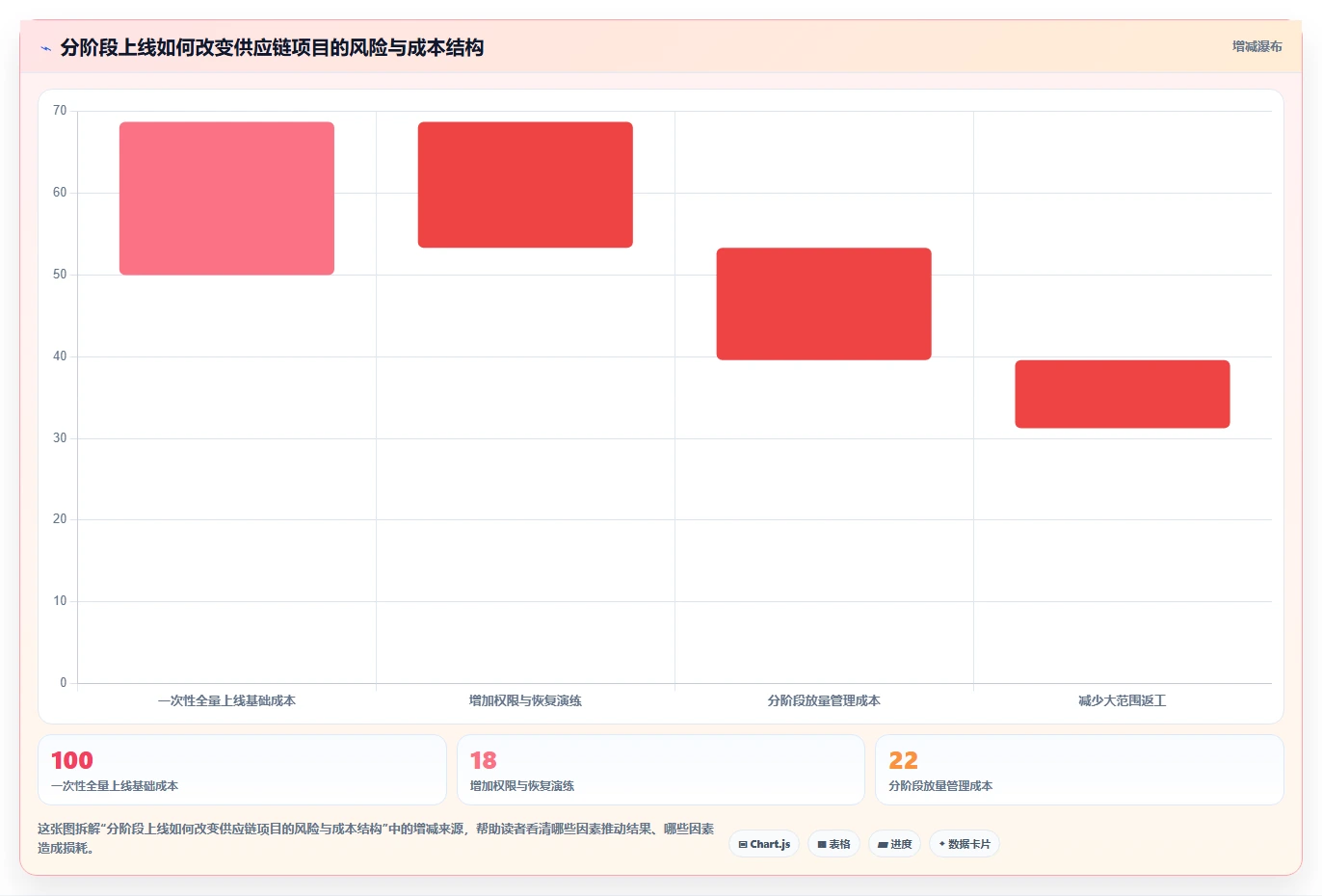Image resolution: width=1322 pixels, height=896 pixels.
Task: Open the data card showing 22
Action: [x=1079, y=770]
